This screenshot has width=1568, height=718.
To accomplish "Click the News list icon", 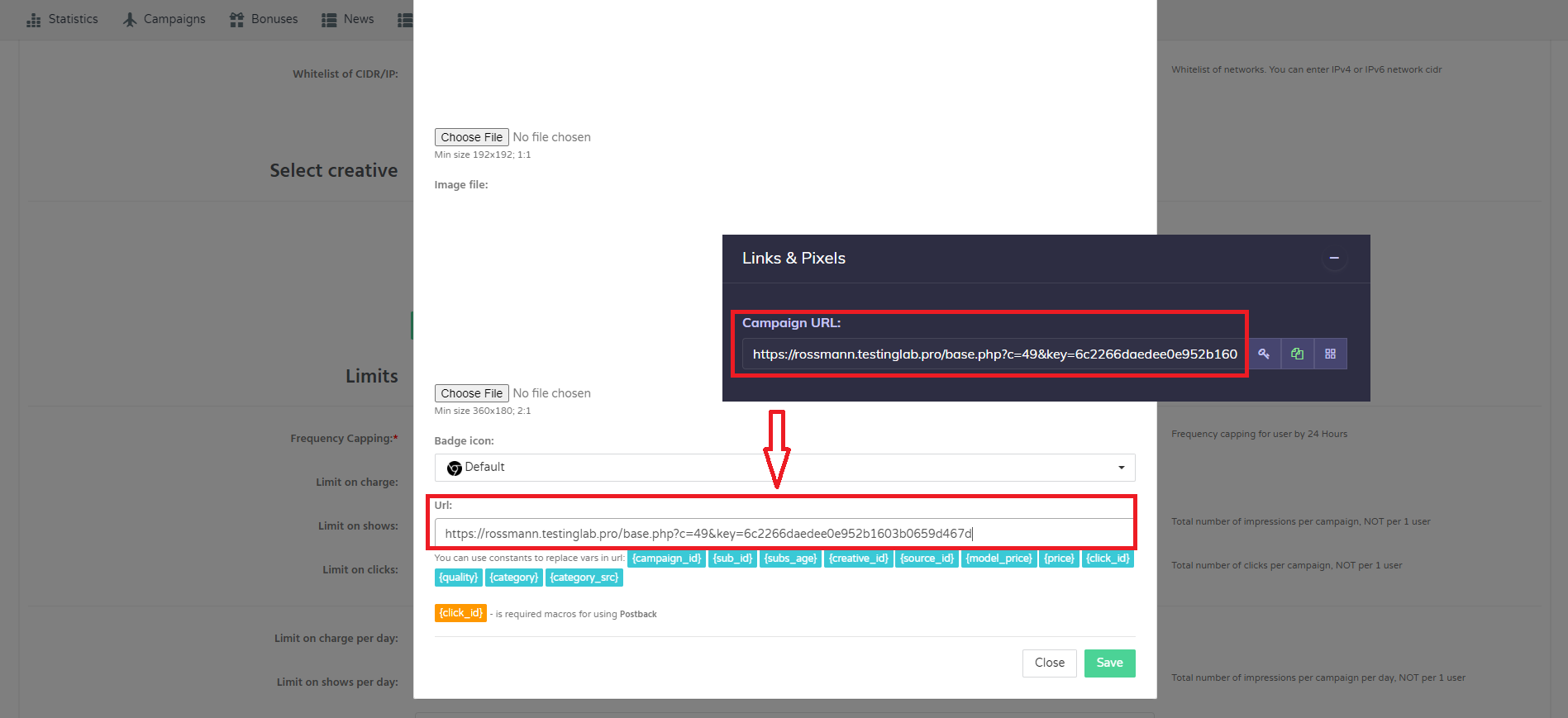I will click(329, 20).
